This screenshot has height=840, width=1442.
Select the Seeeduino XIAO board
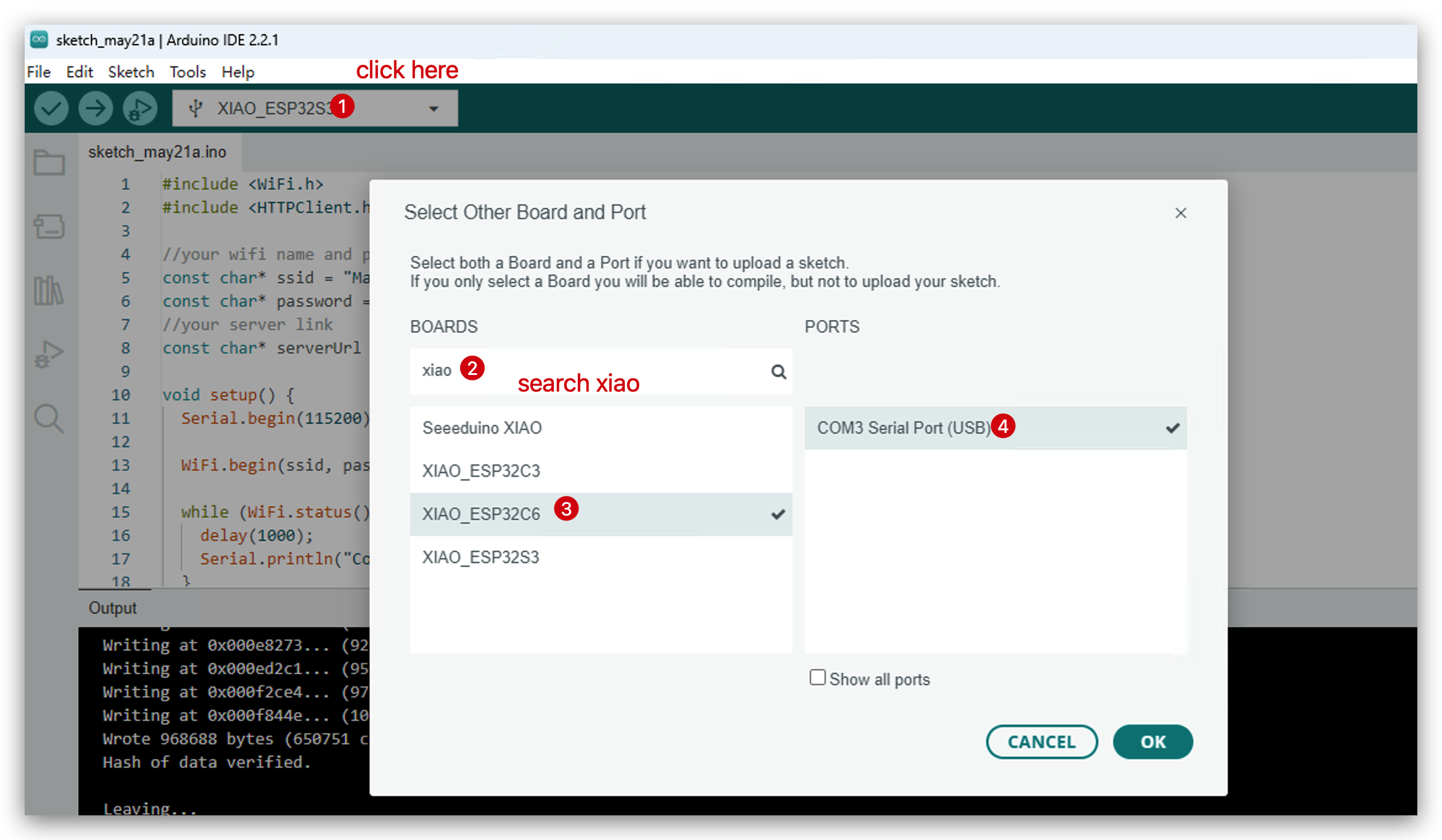[601, 428]
